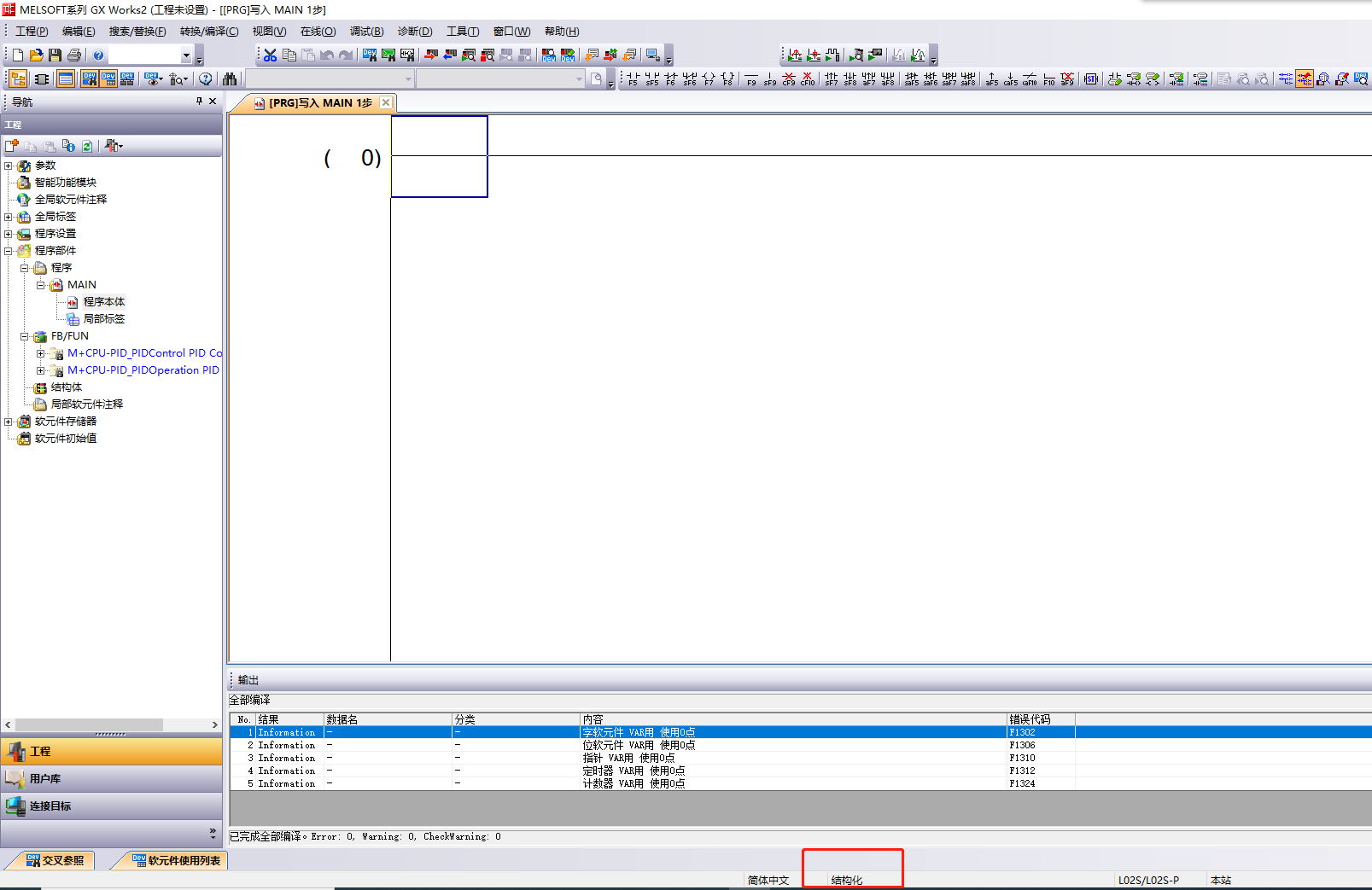Click the Cut scissors icon in toolbar
Viewport: 1372px width, 890px height.
click(x=271, y=55)
